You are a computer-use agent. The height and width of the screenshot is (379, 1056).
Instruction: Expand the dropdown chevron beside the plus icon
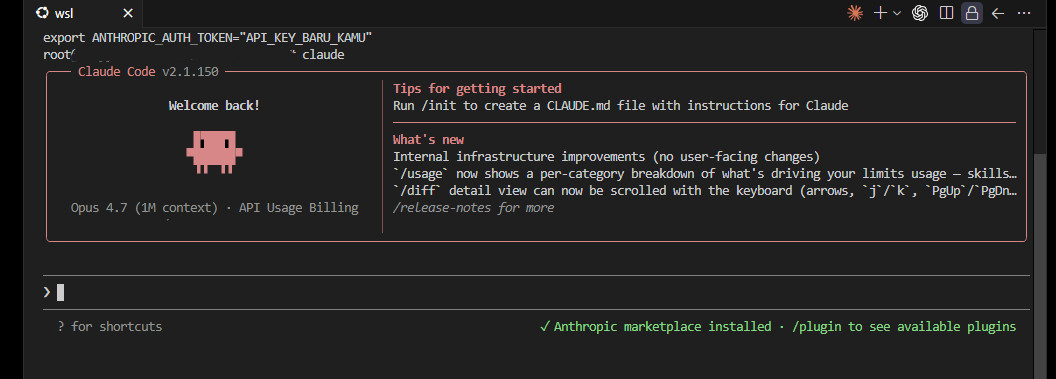(897, 13)
